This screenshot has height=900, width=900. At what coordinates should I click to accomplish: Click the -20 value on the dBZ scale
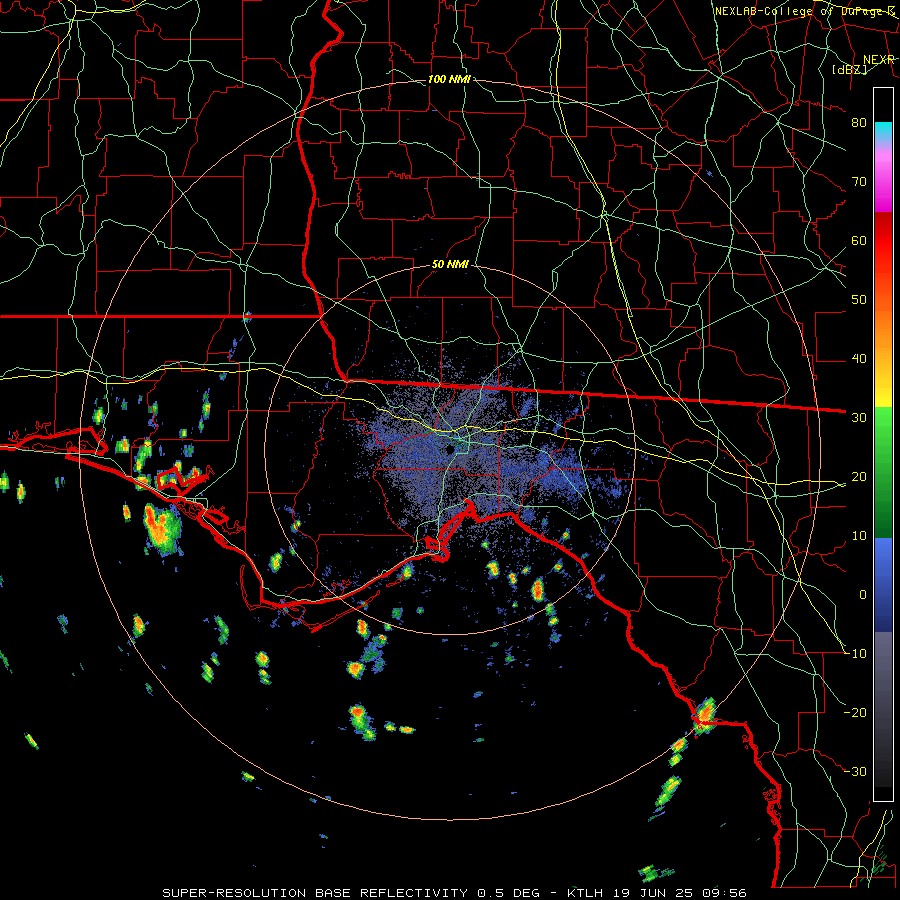point(856,713)
